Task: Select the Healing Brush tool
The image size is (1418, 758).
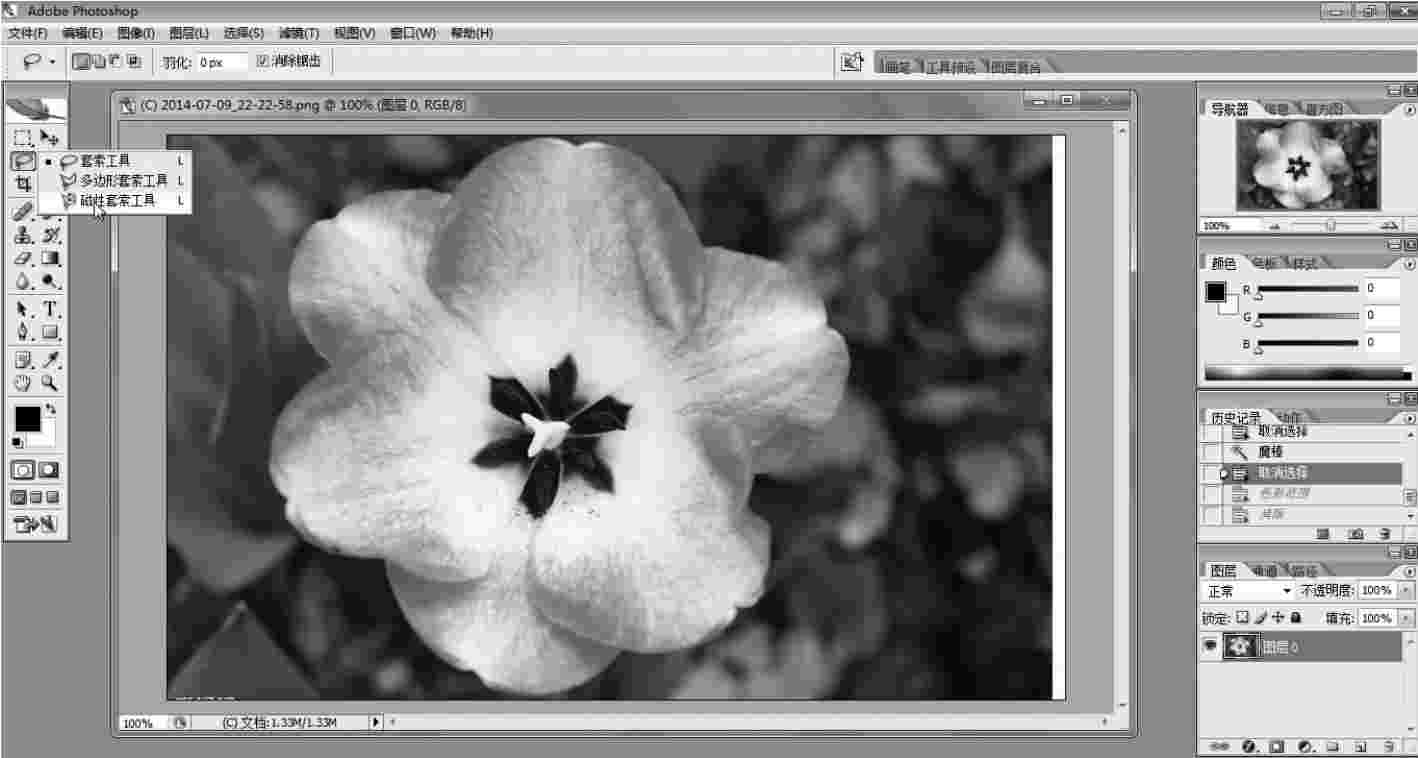Action: 22,211
